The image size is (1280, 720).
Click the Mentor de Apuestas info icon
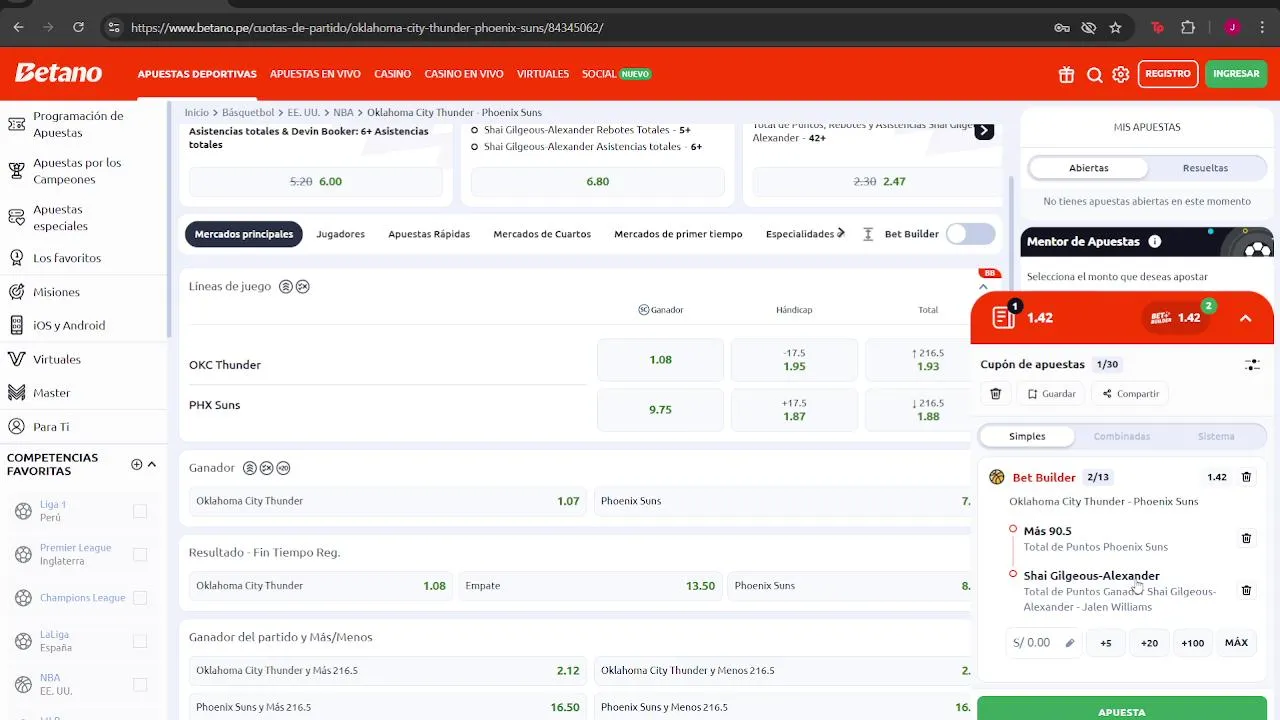1155,241
